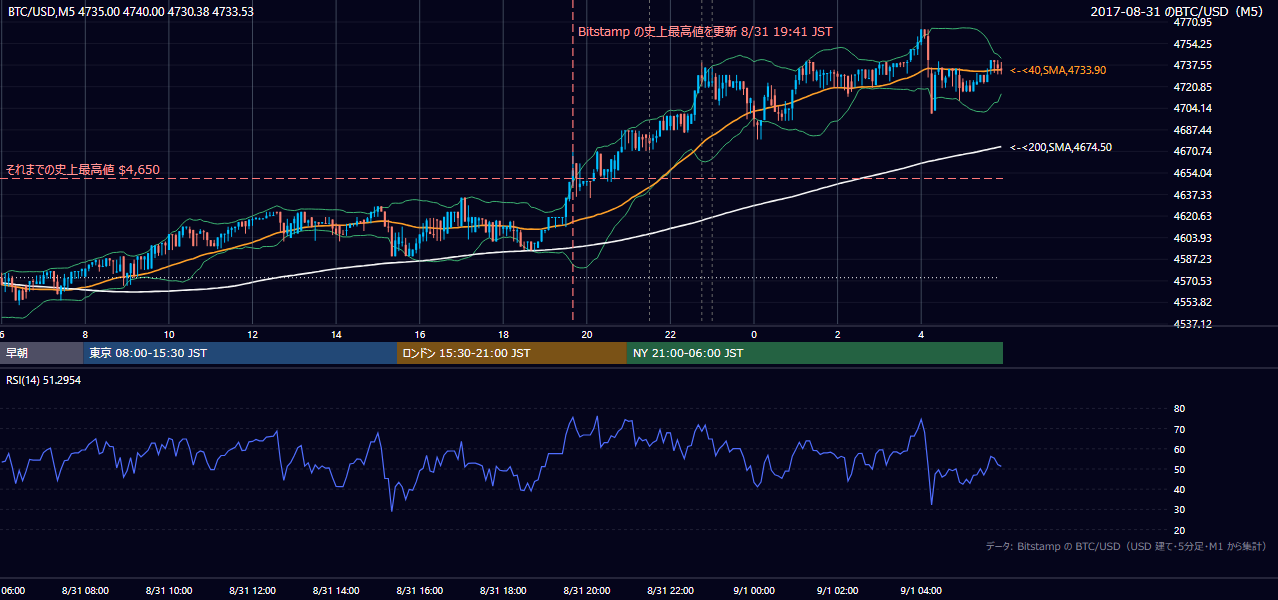Select the 40 SMA 4733.90 label

[x=1058, y=70]
